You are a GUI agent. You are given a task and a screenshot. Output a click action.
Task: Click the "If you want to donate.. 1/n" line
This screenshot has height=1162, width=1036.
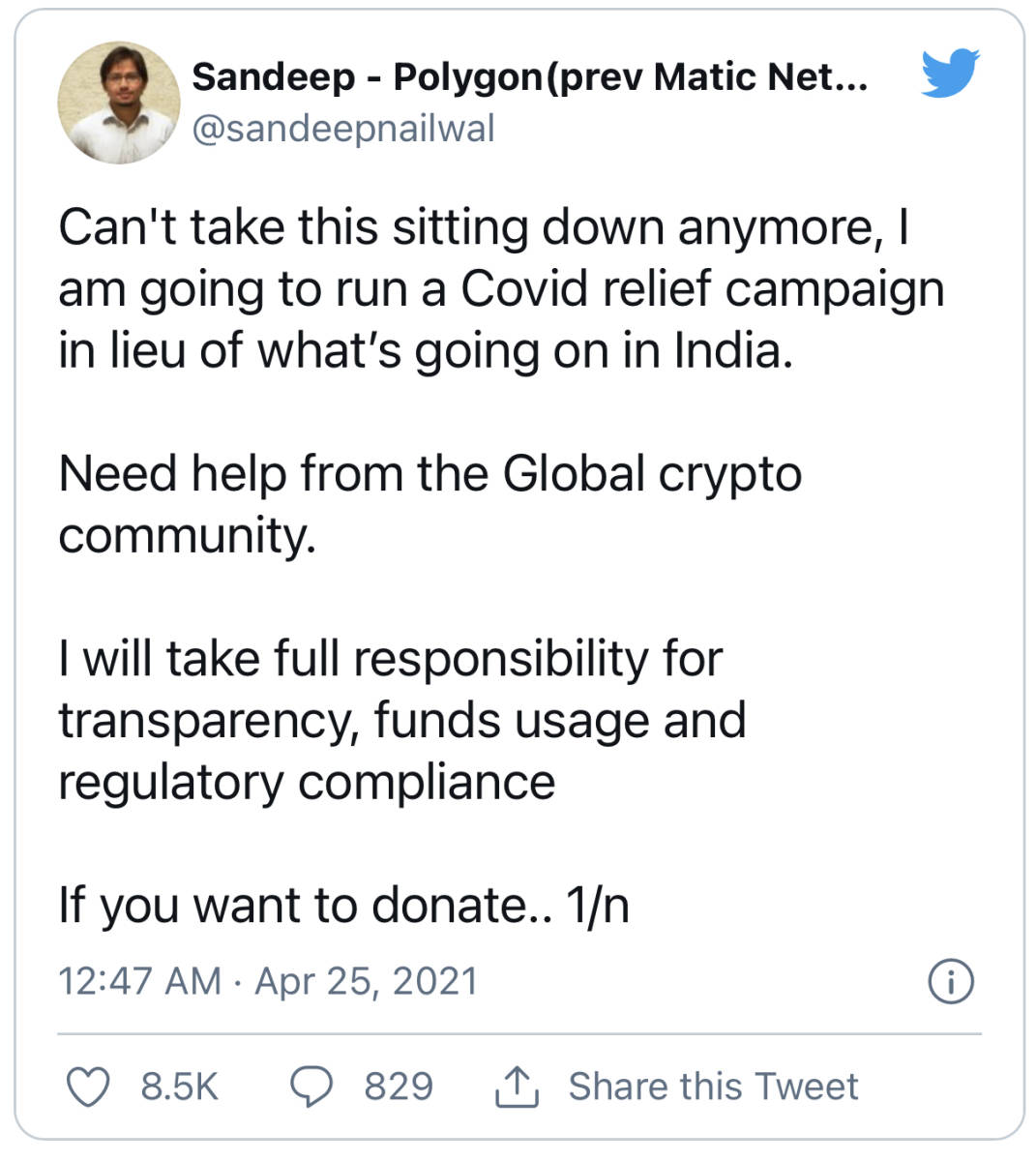tap(343, 906)
